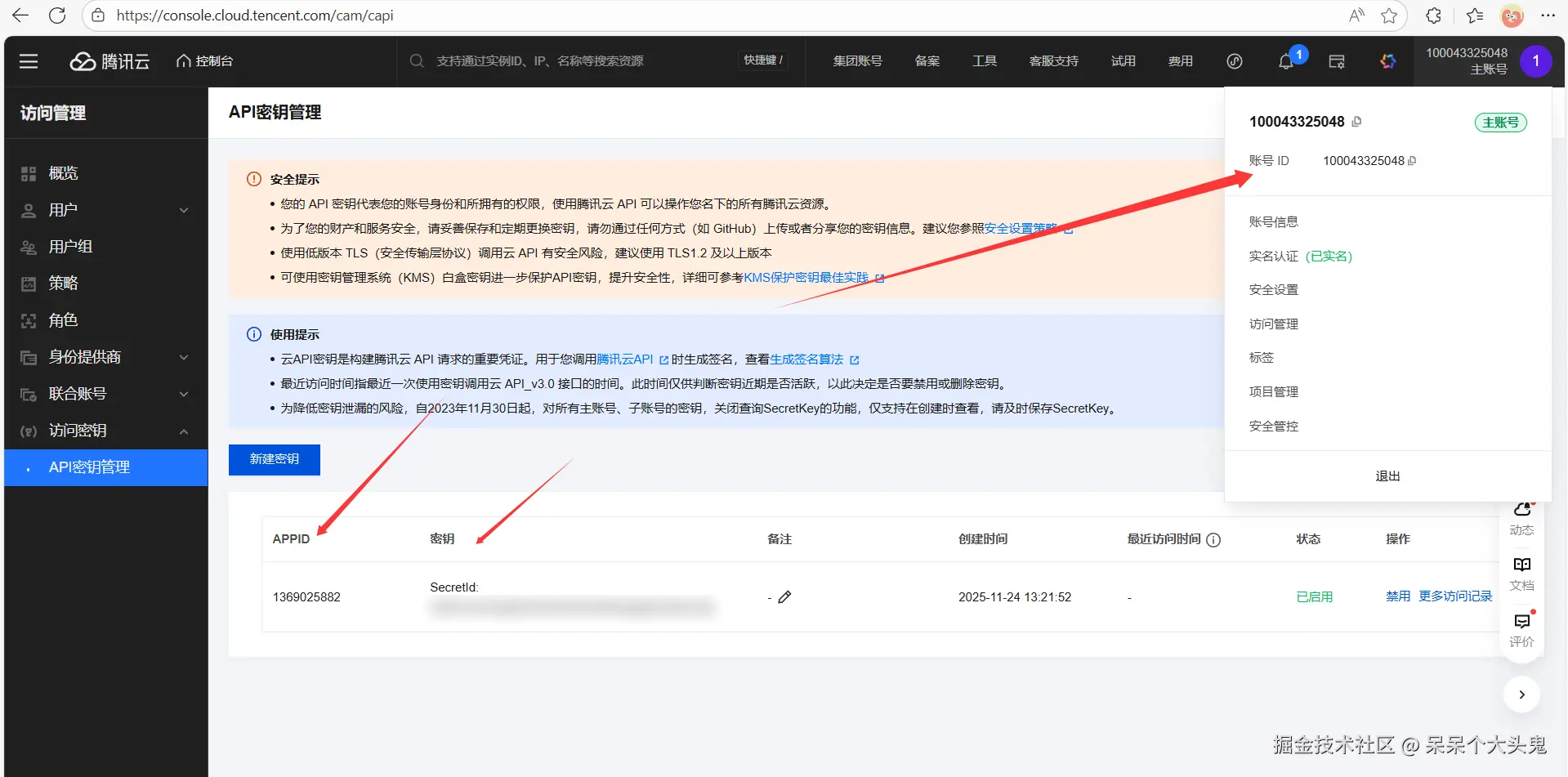Open notifications via the bell icon
Screen dimensions: 1568x777
(x=1286, y=61)
